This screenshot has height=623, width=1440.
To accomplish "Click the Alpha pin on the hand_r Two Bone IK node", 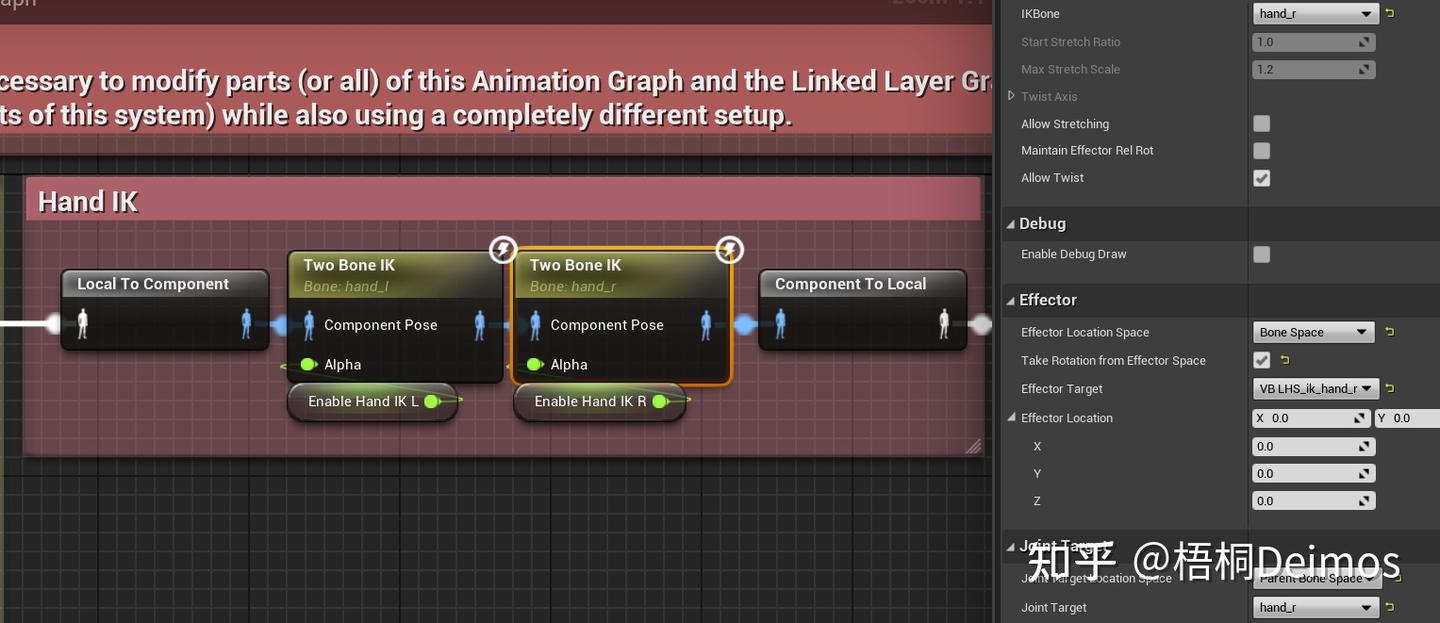I will pyautogui.click(x=536, y=364).
